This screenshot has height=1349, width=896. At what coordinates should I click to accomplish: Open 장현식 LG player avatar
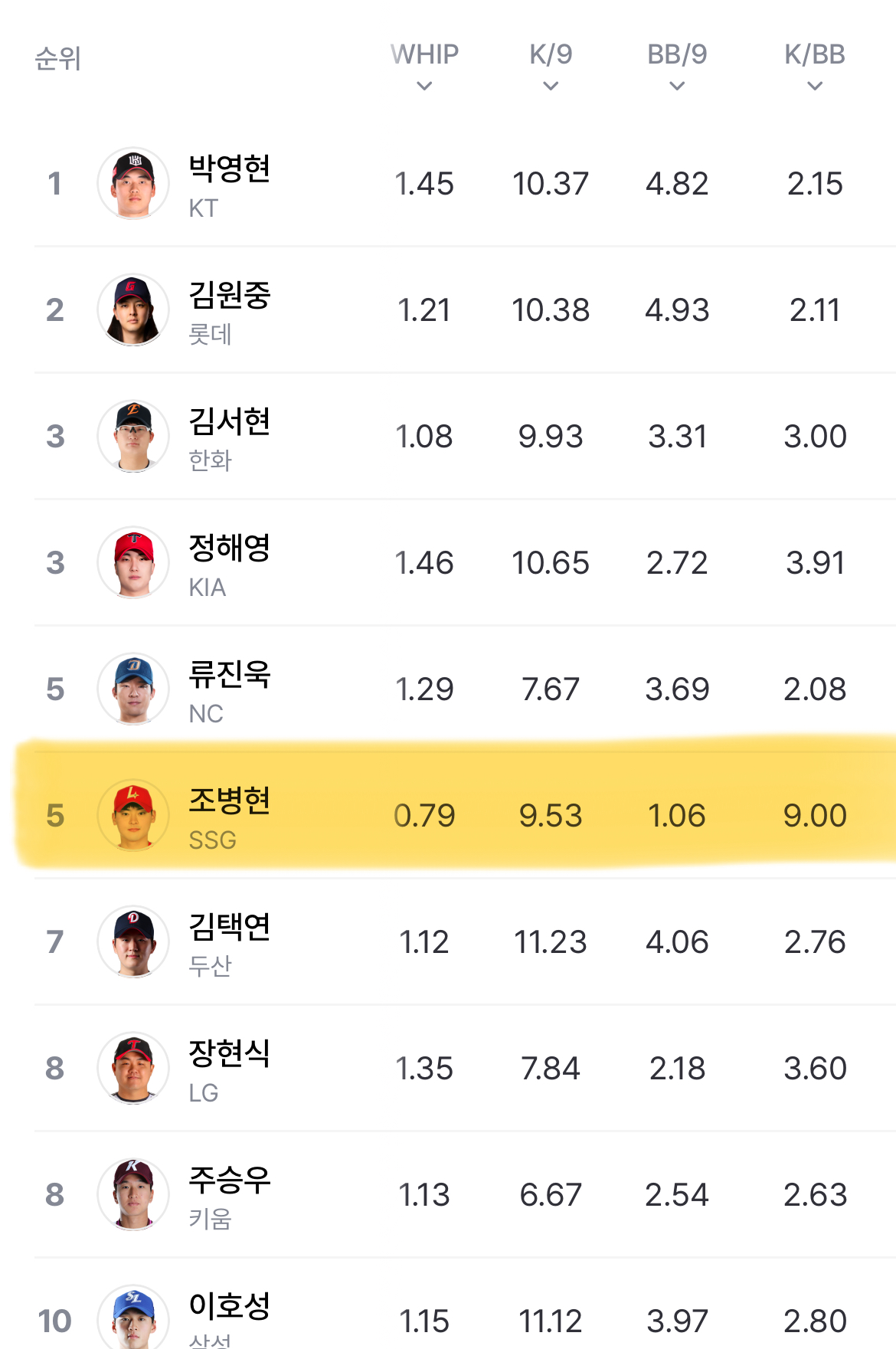[x=133, y=1069]
